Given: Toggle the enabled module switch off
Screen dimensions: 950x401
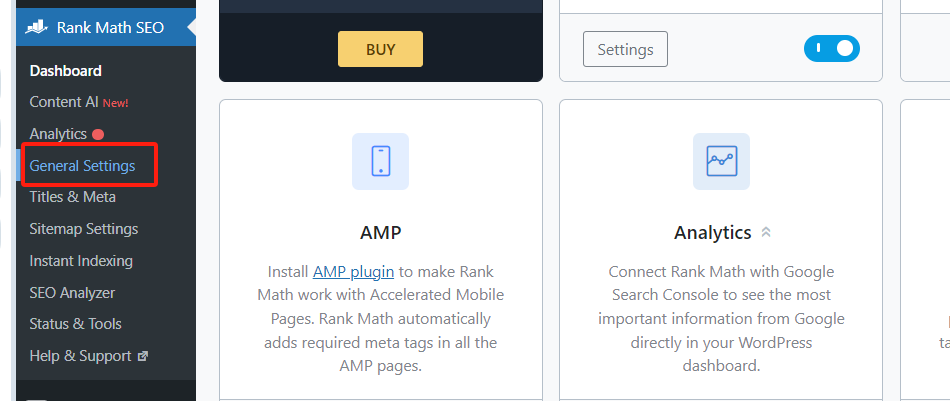Looking at the screenshot, I should pos(831,48).
